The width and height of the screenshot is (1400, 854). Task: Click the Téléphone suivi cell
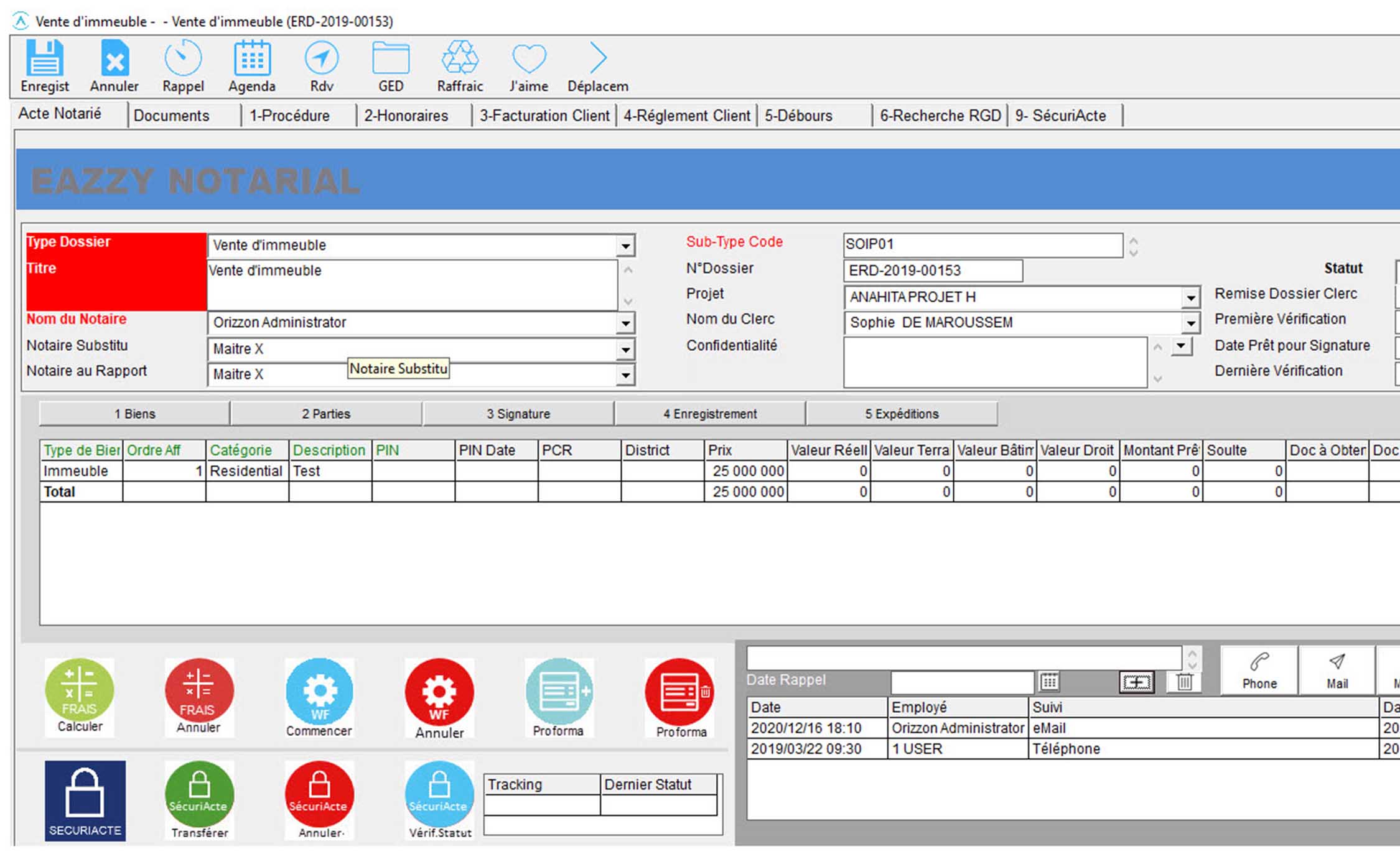(x=1203, y=748)
